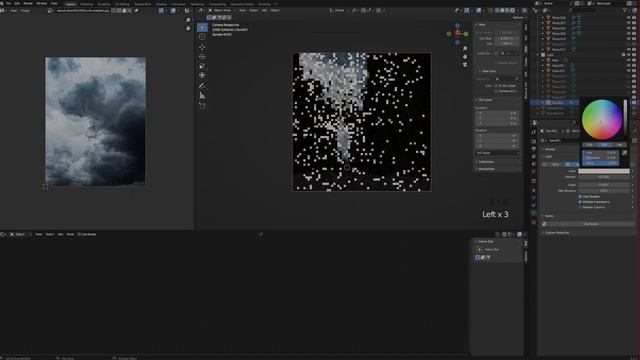Toggle Lock To 3D Cursor checkbox
This screenshot has height=360, width=640.
[496, 86]
